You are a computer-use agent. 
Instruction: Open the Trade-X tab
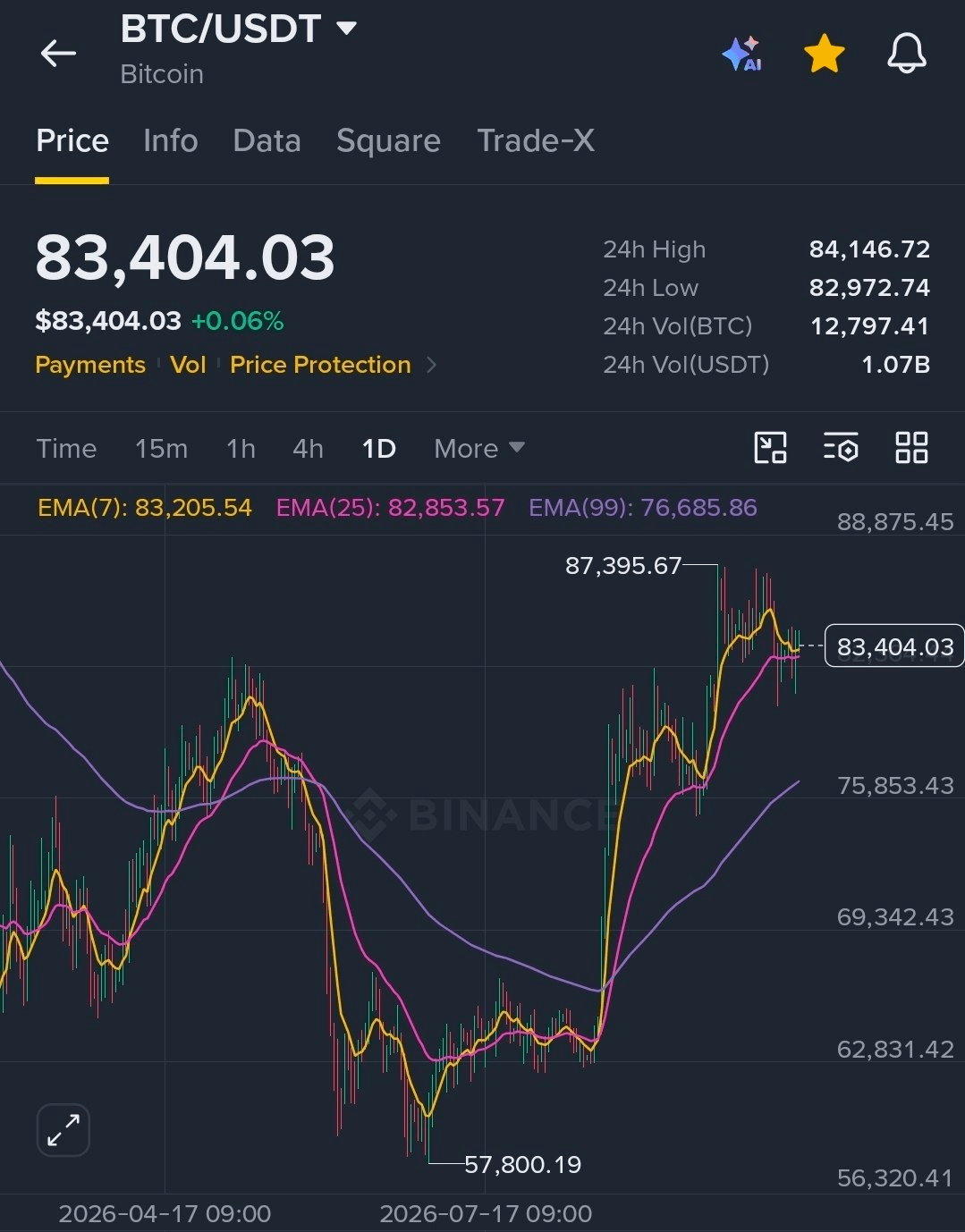point(536,140)
